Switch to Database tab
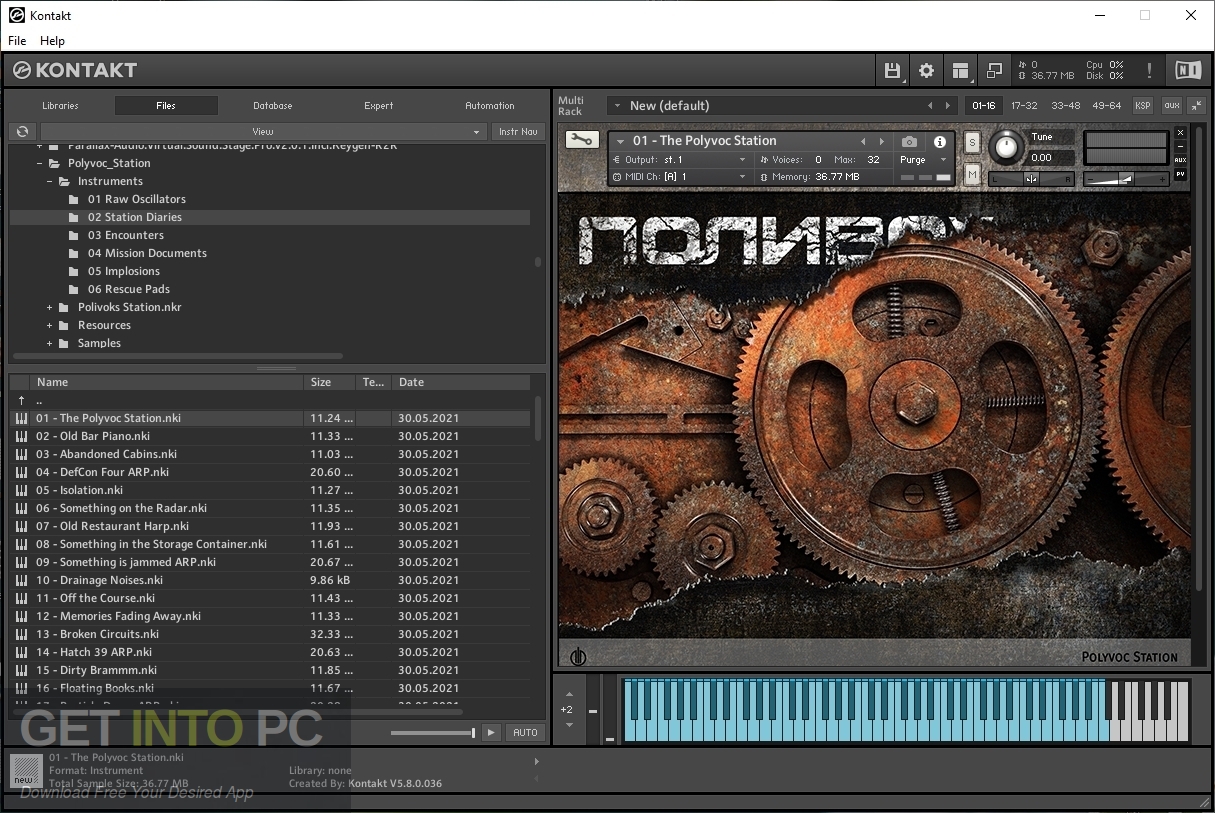 click(x=272, y=105)
